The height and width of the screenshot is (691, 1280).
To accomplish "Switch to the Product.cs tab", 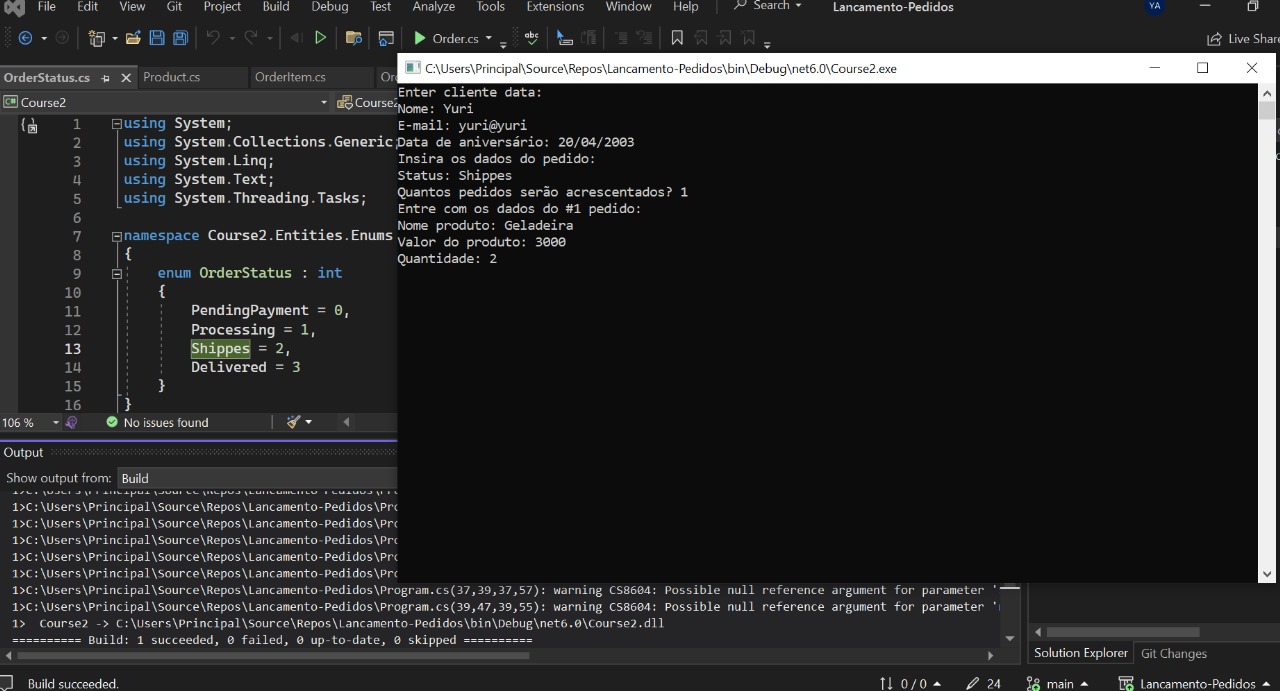I will pos(172,77).
